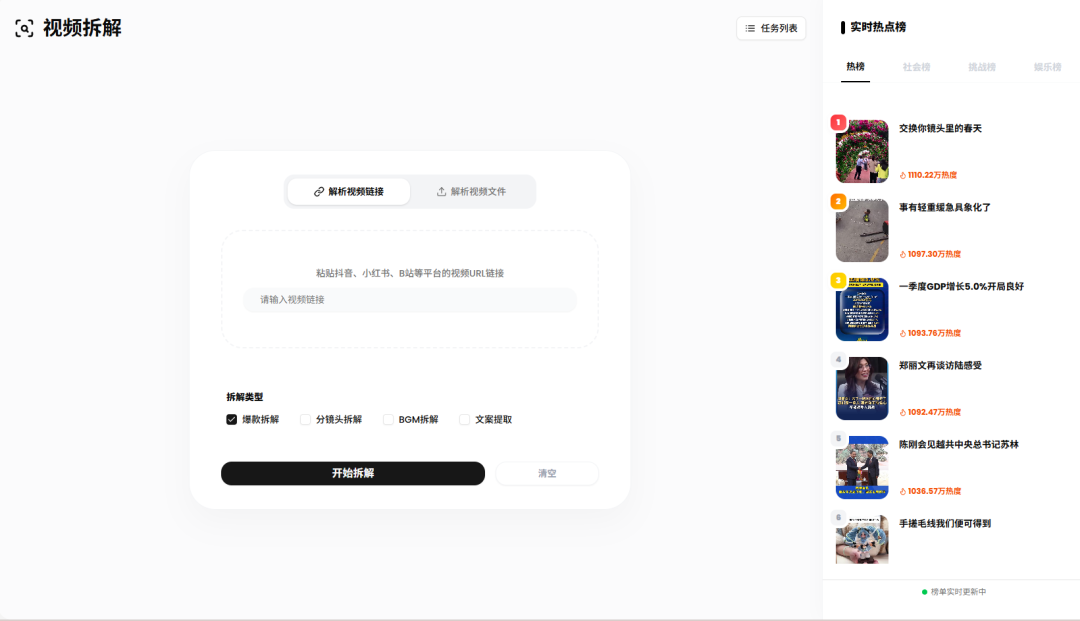Click the yellow rank 3 badge
This screenshot has width=1080, height=621.
click(x=838, y=280)
